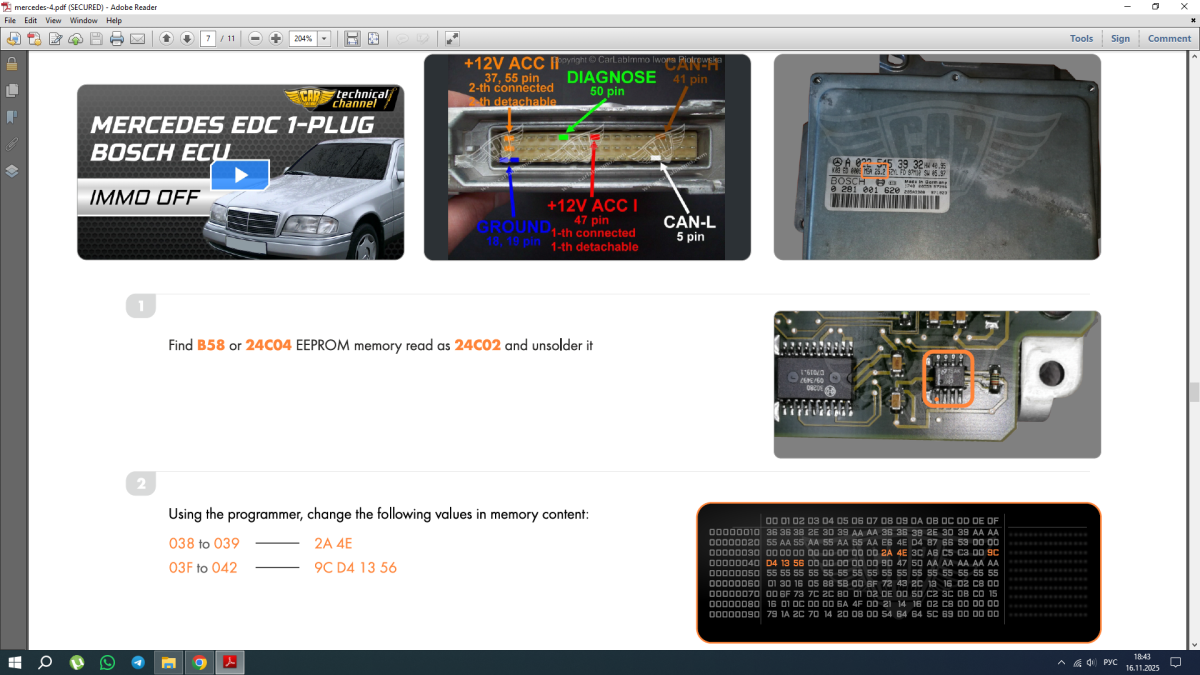Click the sign and fill document icon
Screen dimensions: 1200x675
click(x=55, y=39)
